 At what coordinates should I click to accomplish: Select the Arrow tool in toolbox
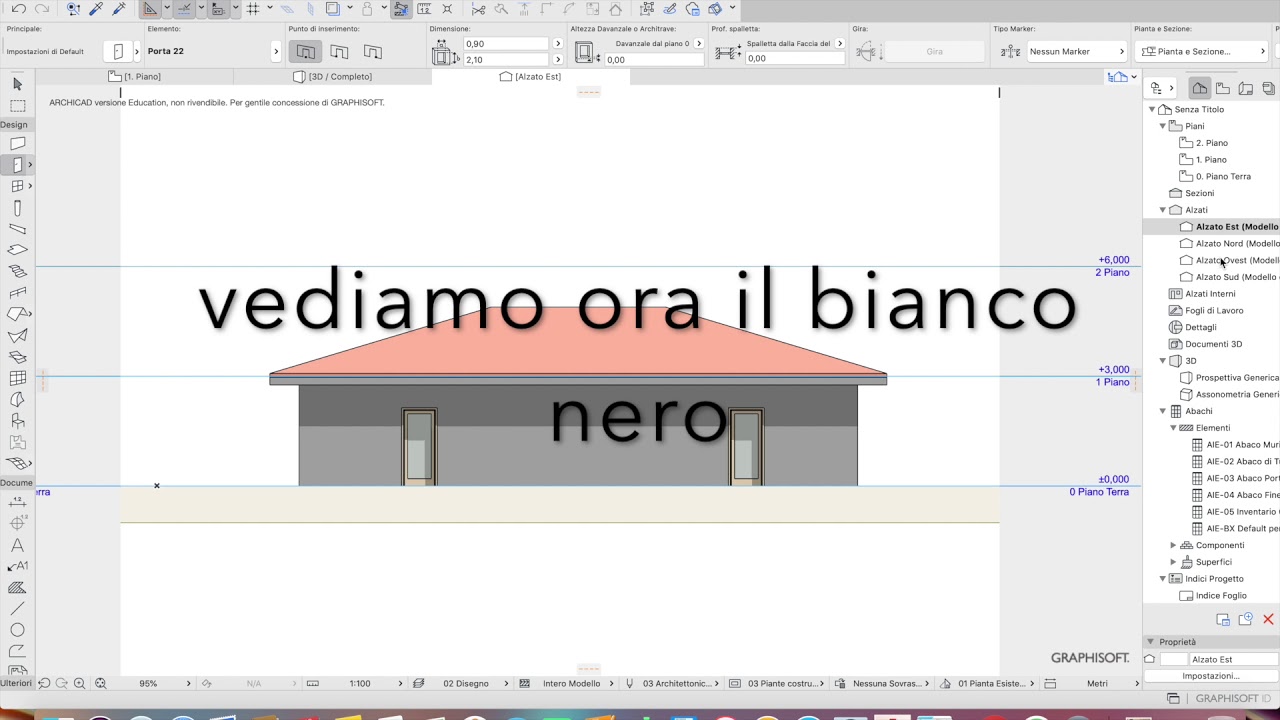(17, 84)
